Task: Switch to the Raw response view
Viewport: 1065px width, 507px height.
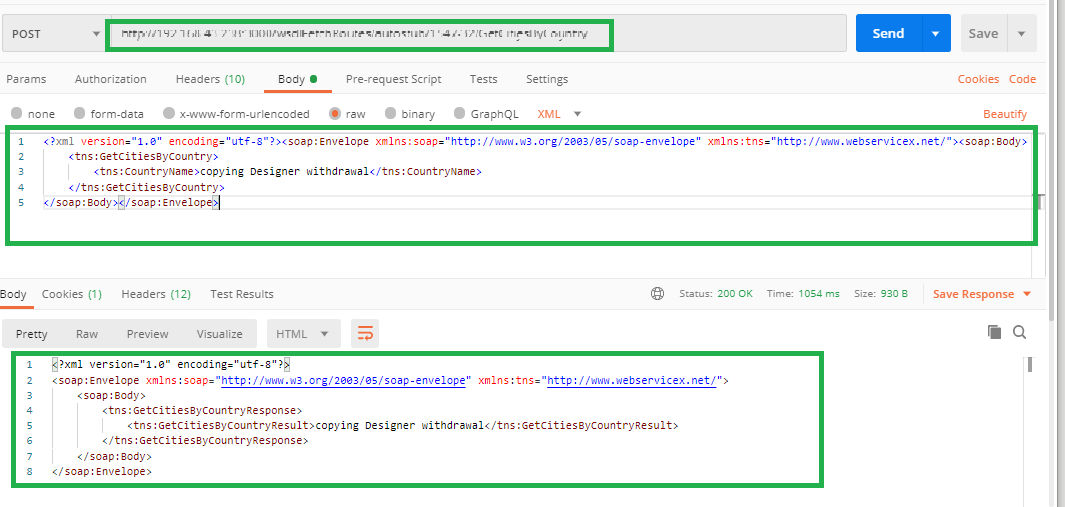Action: (87, 334)
